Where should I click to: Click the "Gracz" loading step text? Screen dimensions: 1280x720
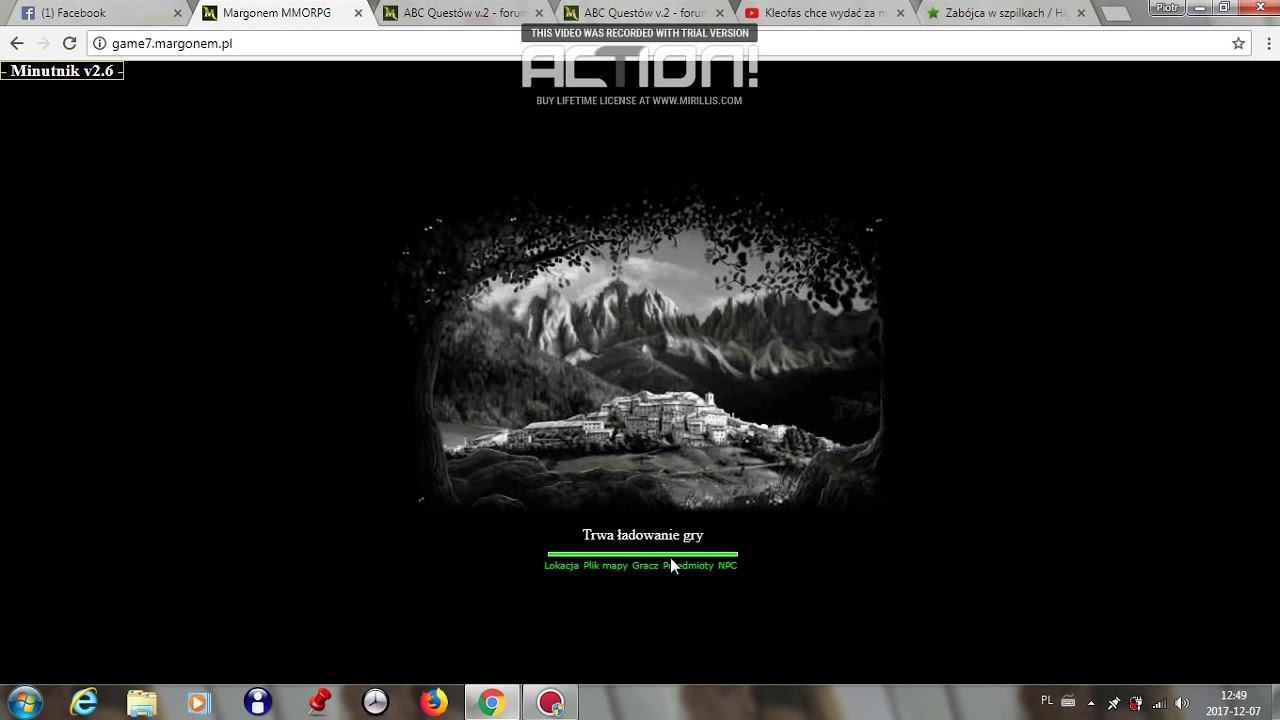click(645, 566)
